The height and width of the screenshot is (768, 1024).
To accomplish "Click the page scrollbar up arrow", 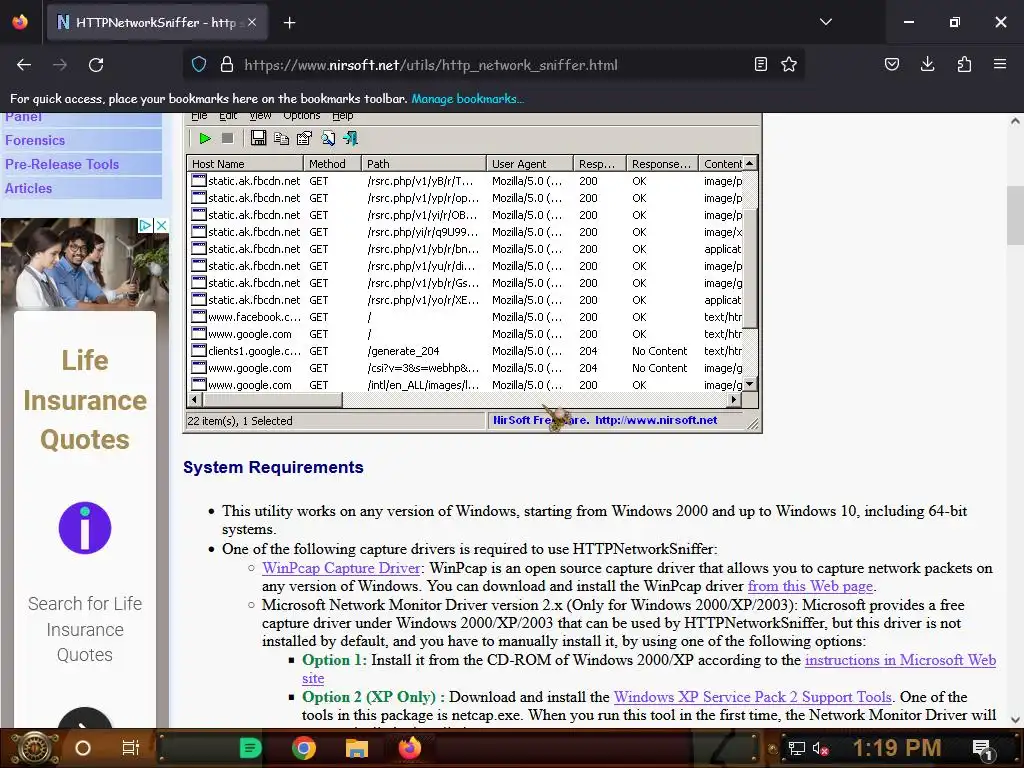I will (x=1015, y=121).
